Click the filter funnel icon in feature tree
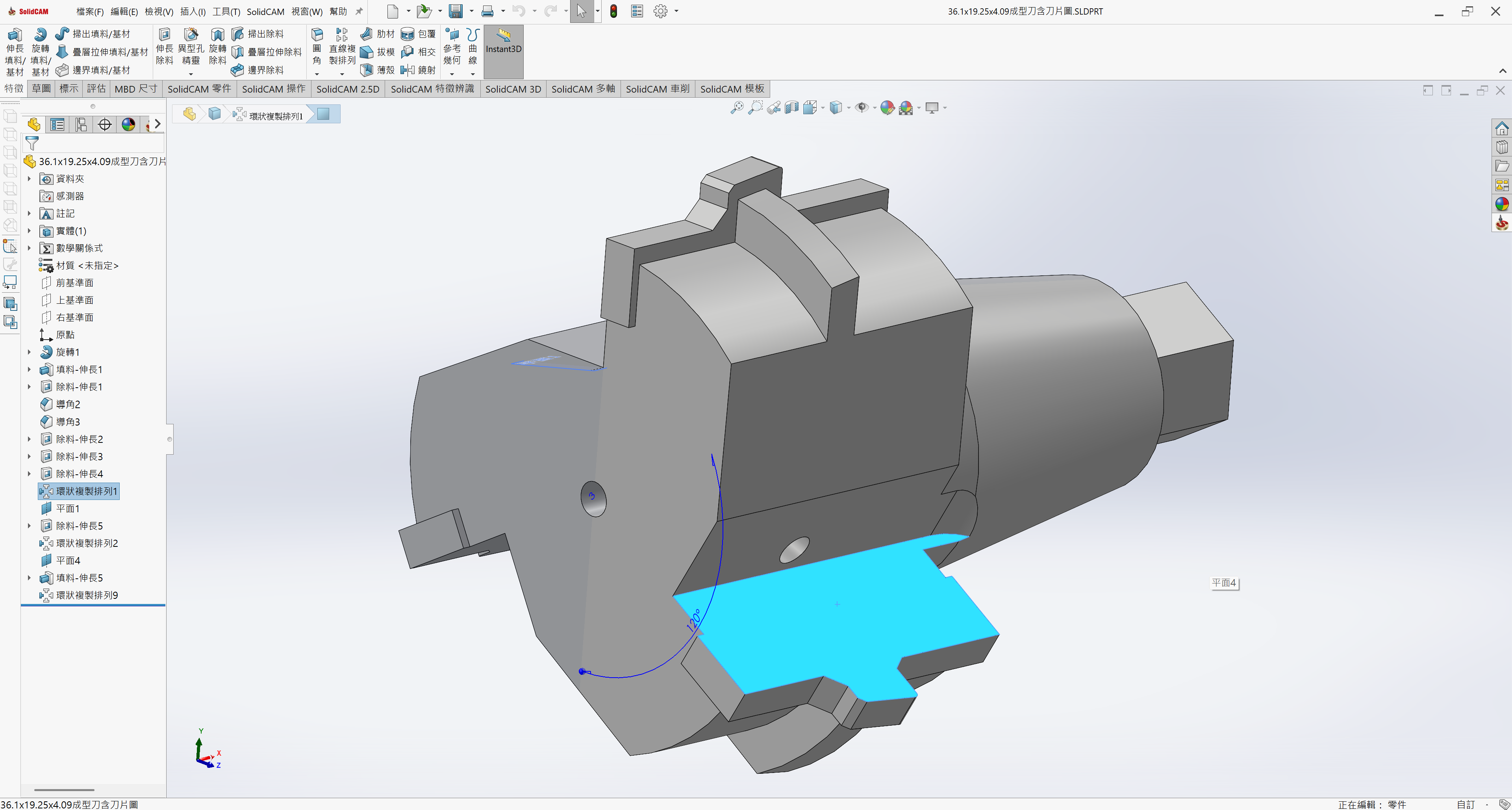 pyautogui.click(x=31, y=143)
